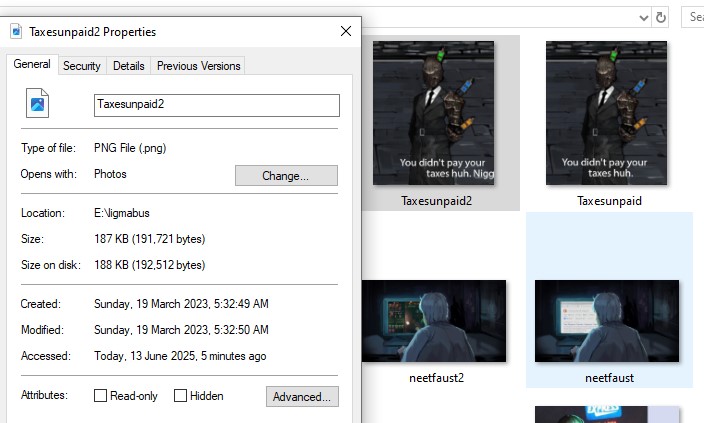Click the Modified date value 5:32:50 AM
Viewport: 704px width, 423px height.
point(181,330)
